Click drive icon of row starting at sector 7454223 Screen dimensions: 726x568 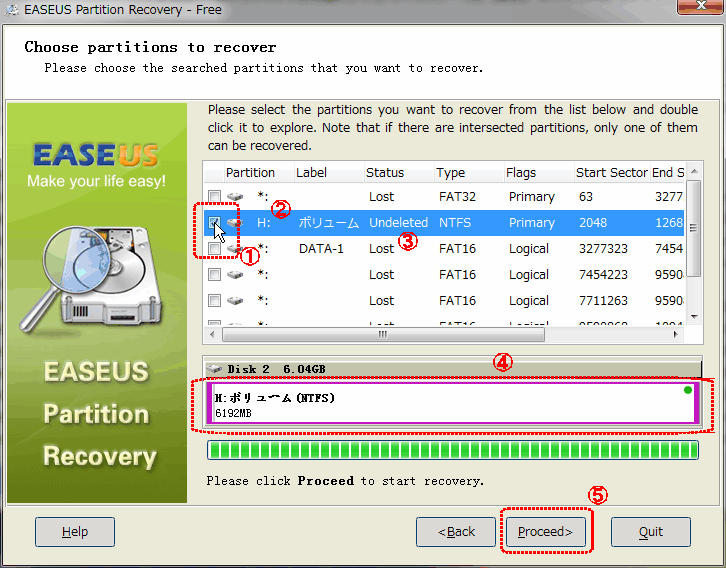click(x=235, y=275)
